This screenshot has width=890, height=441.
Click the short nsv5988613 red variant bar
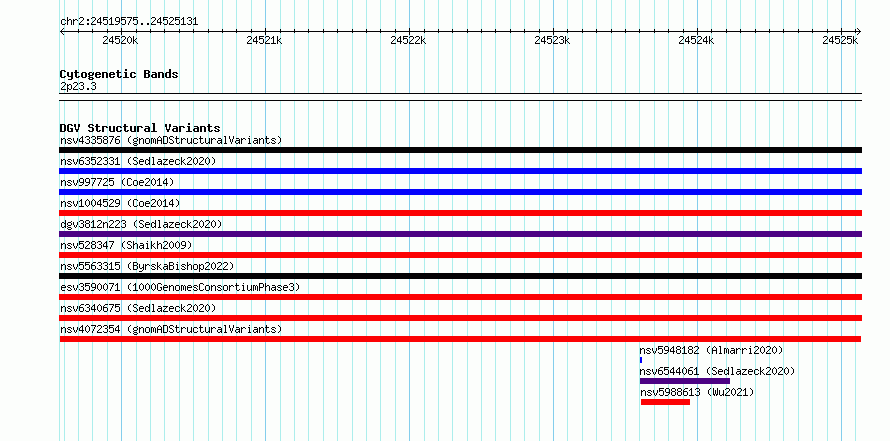(x=665, y=402)
